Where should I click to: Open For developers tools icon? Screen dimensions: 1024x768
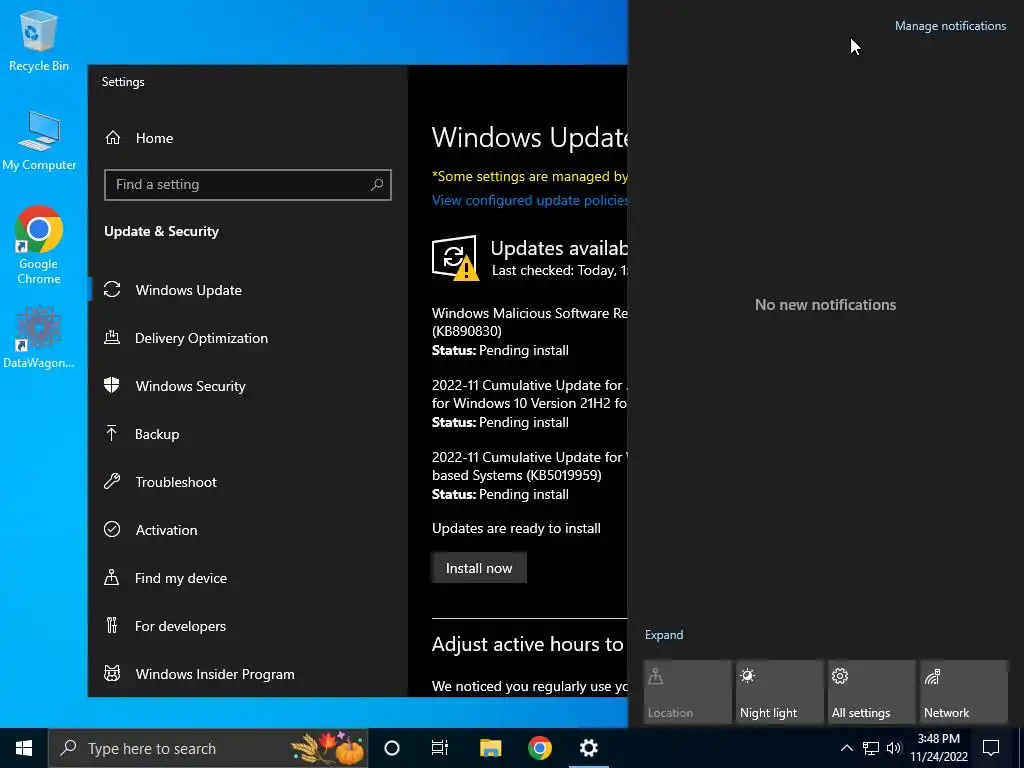(x=112, y=626)
